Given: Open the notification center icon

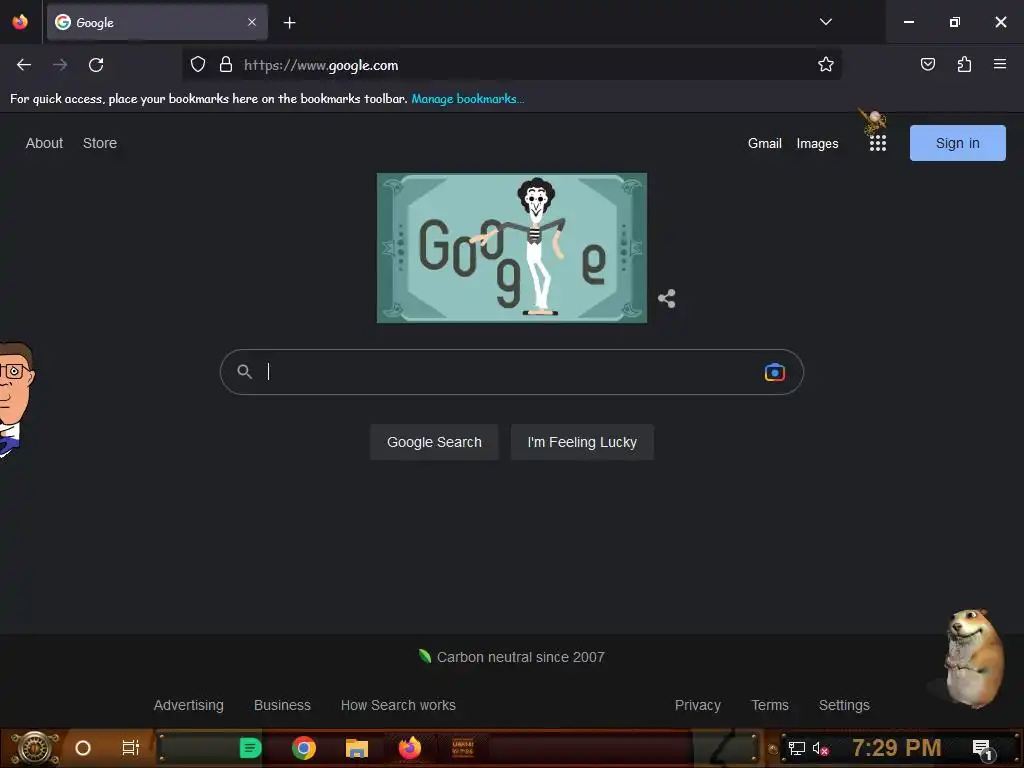Looking at the screenshot, I should 982,748.
